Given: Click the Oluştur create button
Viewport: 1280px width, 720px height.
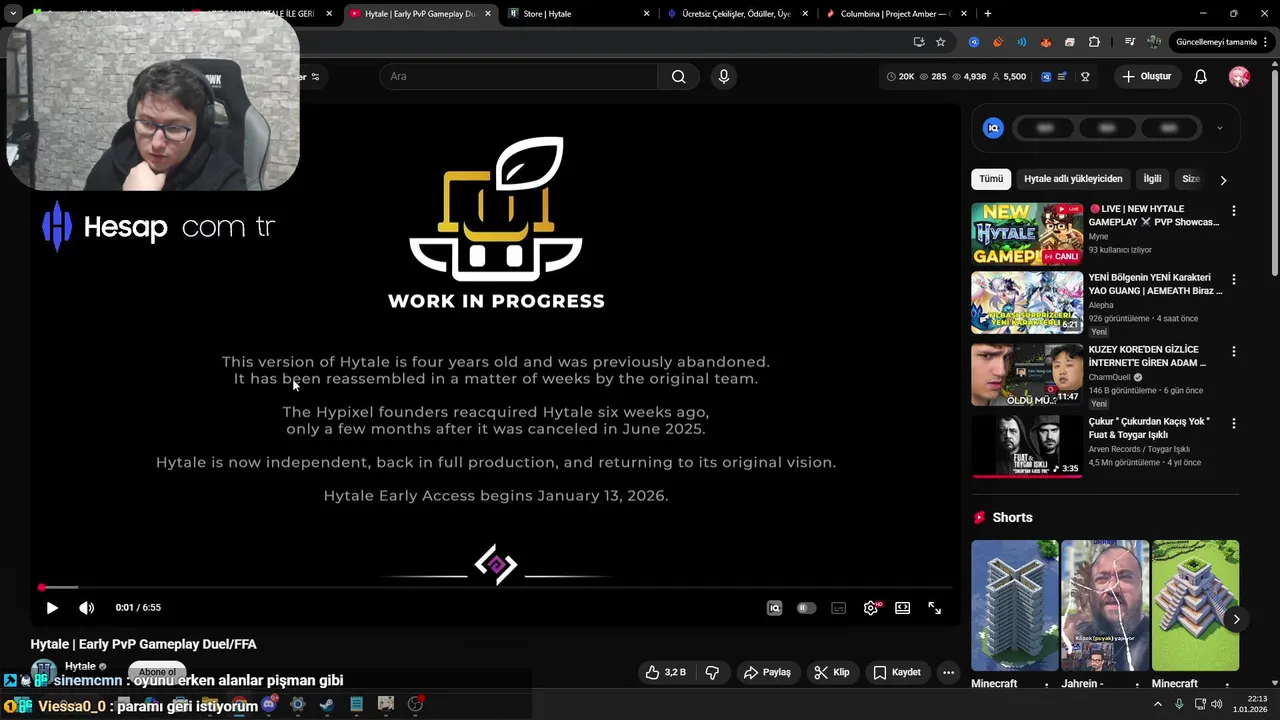Looking at the screenshot, I should tap(1146, 76).
